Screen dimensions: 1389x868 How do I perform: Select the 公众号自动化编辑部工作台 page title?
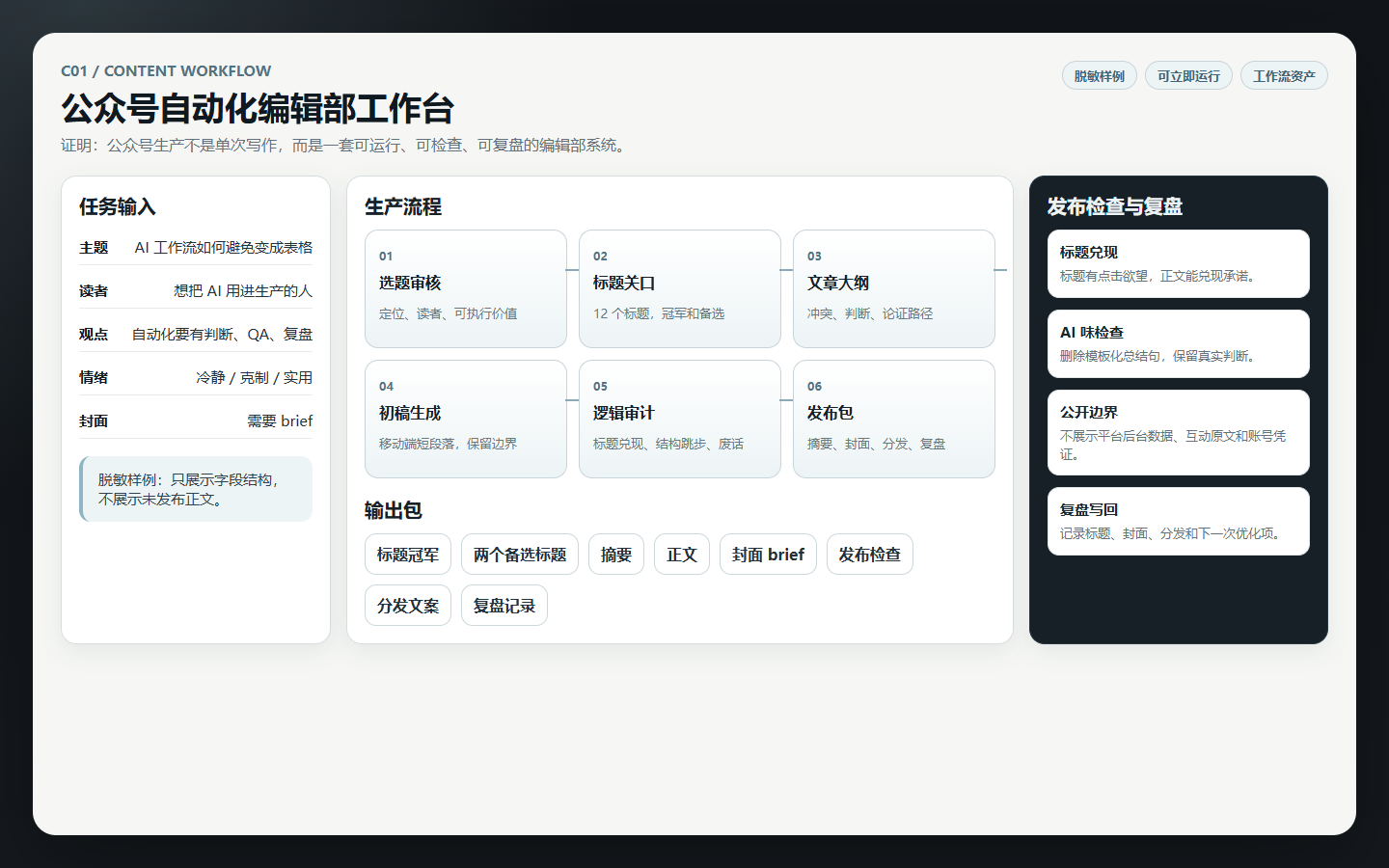258,109
